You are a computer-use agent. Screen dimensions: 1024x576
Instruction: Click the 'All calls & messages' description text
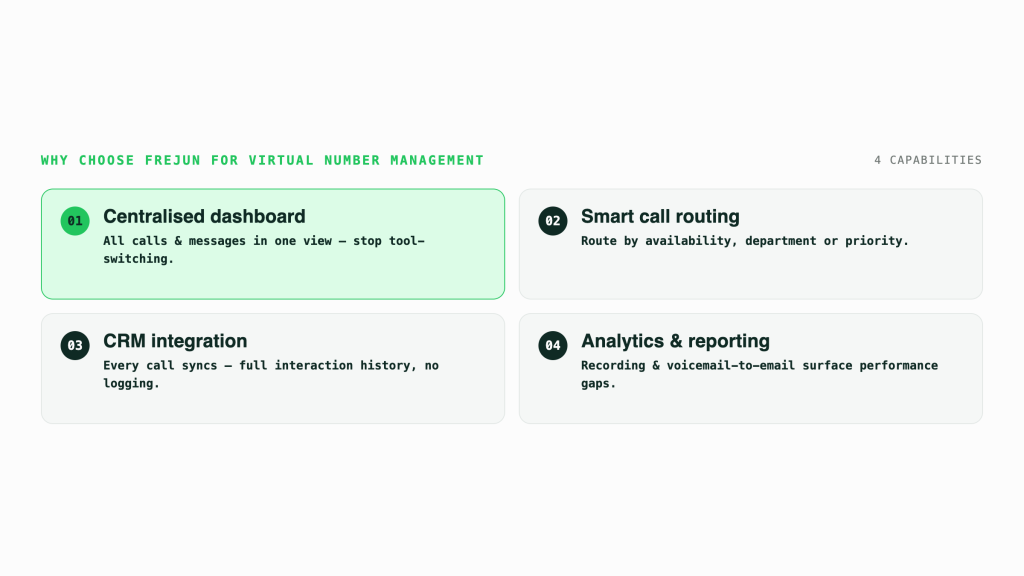264,249
